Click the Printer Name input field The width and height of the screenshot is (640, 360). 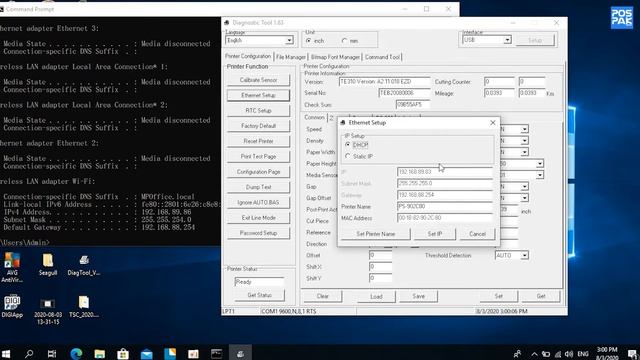pyautogui.click(x=444, y=207)
